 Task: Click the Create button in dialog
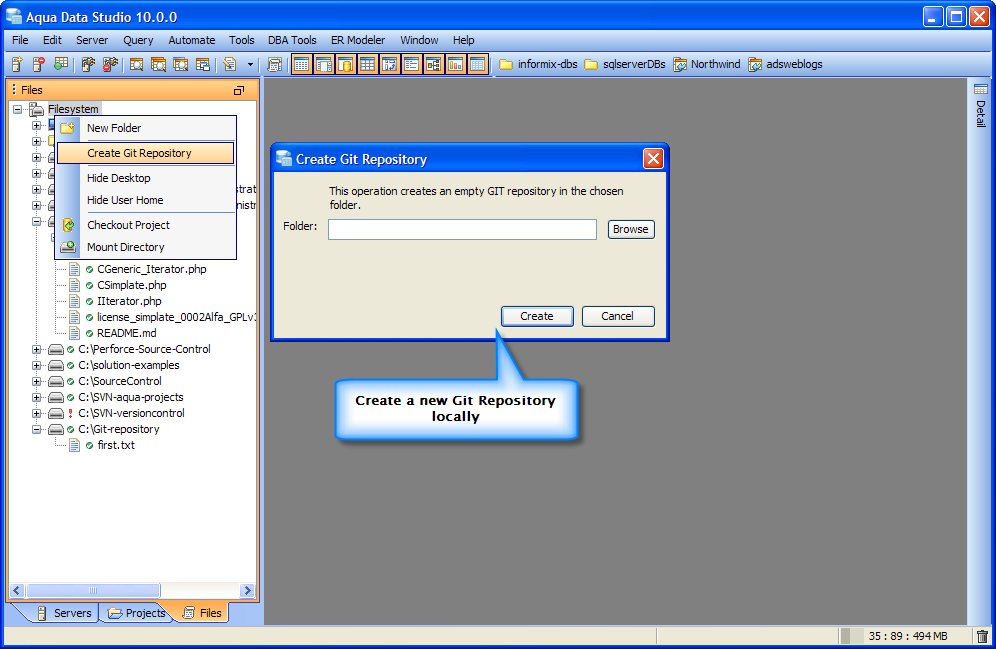[537, 316]
